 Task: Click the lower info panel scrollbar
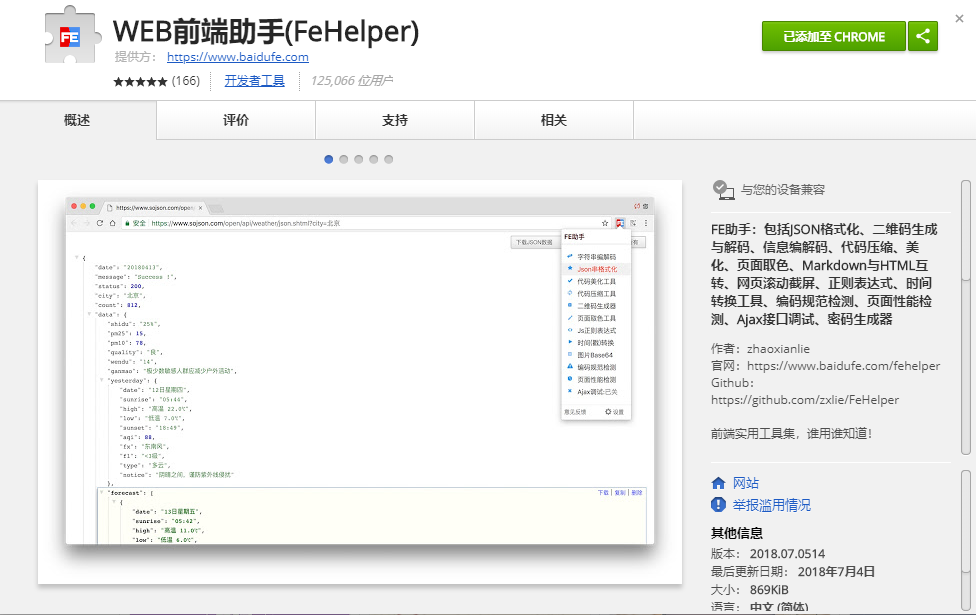pos(965,538)
